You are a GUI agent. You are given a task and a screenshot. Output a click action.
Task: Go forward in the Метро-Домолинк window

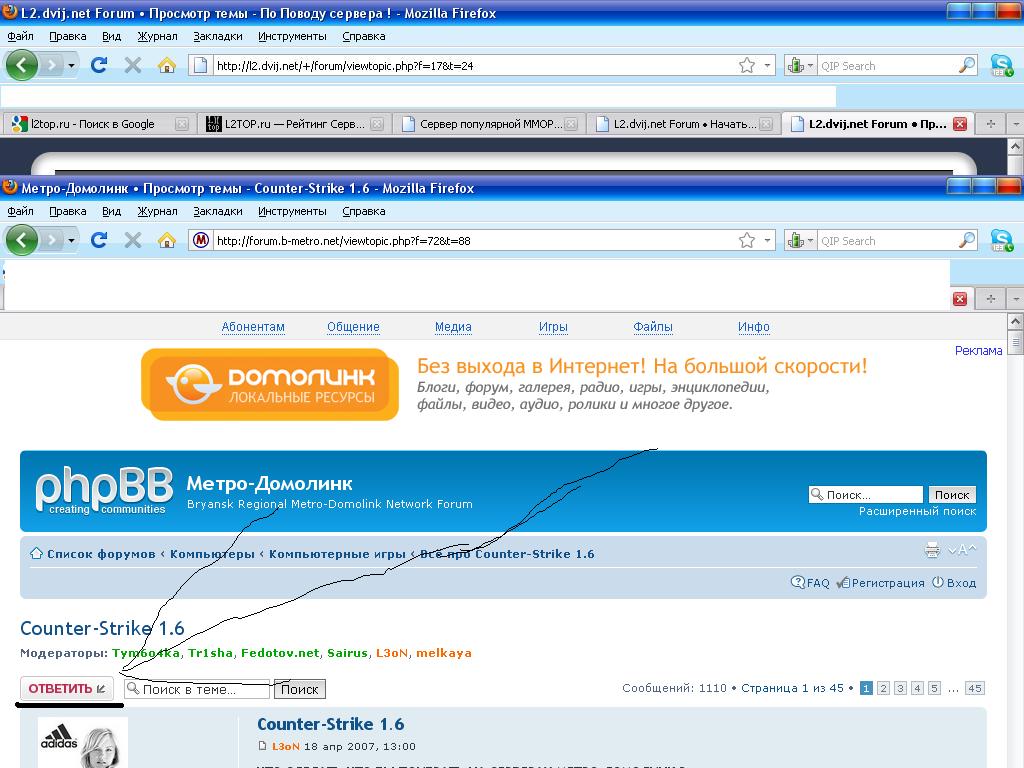[x=52, y=240]
